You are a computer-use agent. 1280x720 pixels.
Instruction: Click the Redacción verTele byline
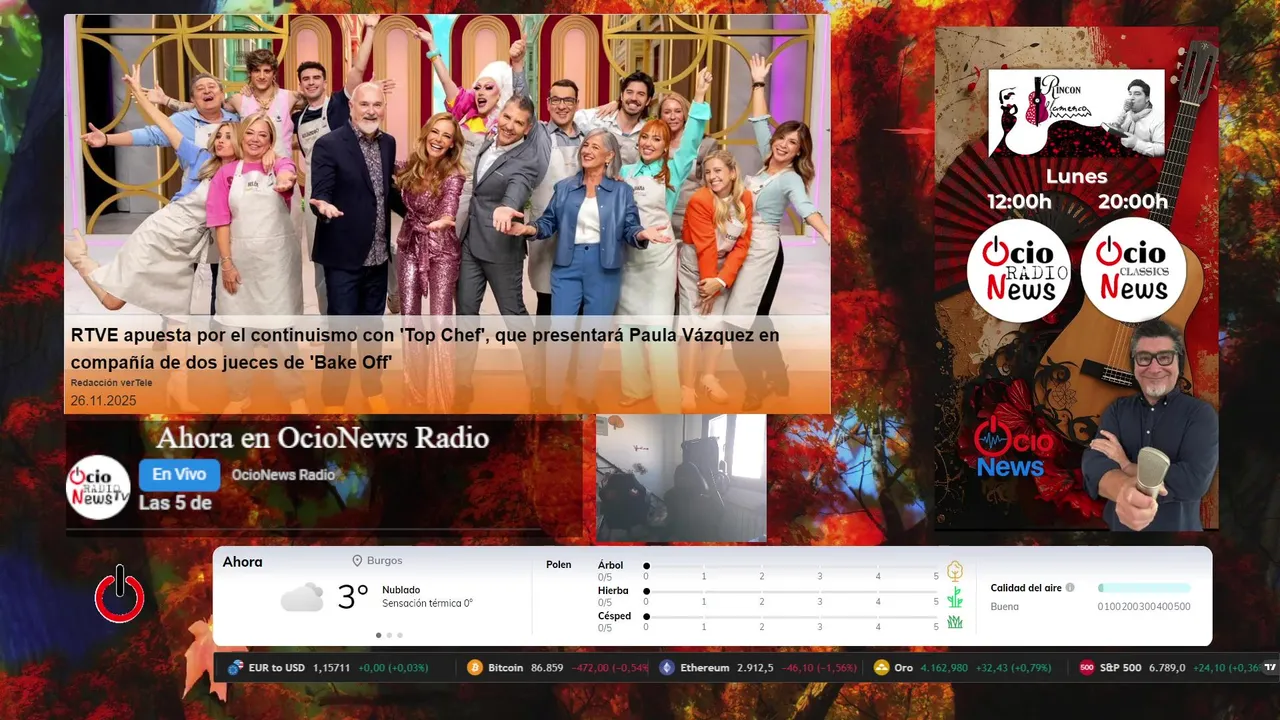coord(111,383)
